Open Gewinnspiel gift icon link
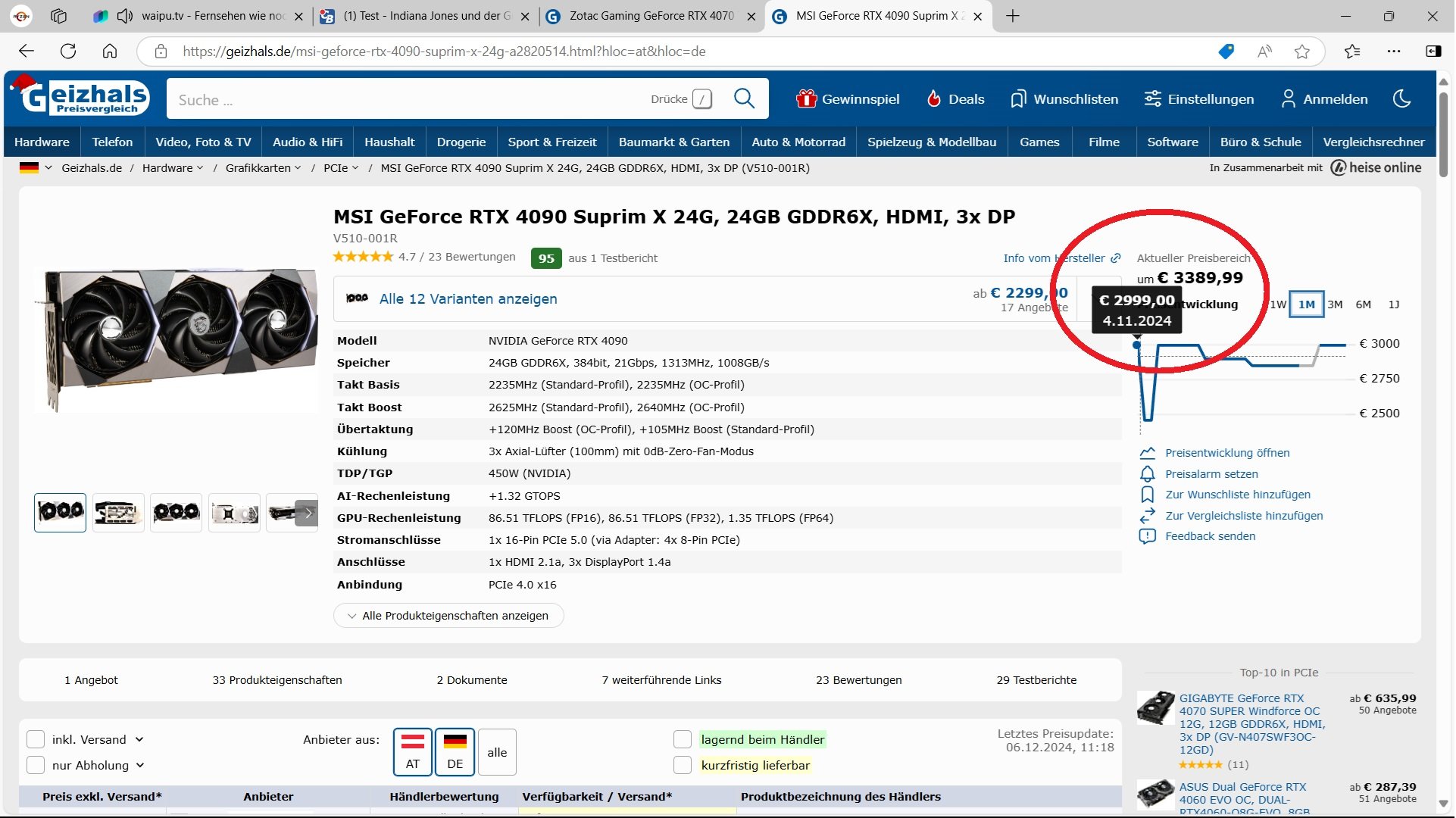1456x818 pixels. (806, 98)
